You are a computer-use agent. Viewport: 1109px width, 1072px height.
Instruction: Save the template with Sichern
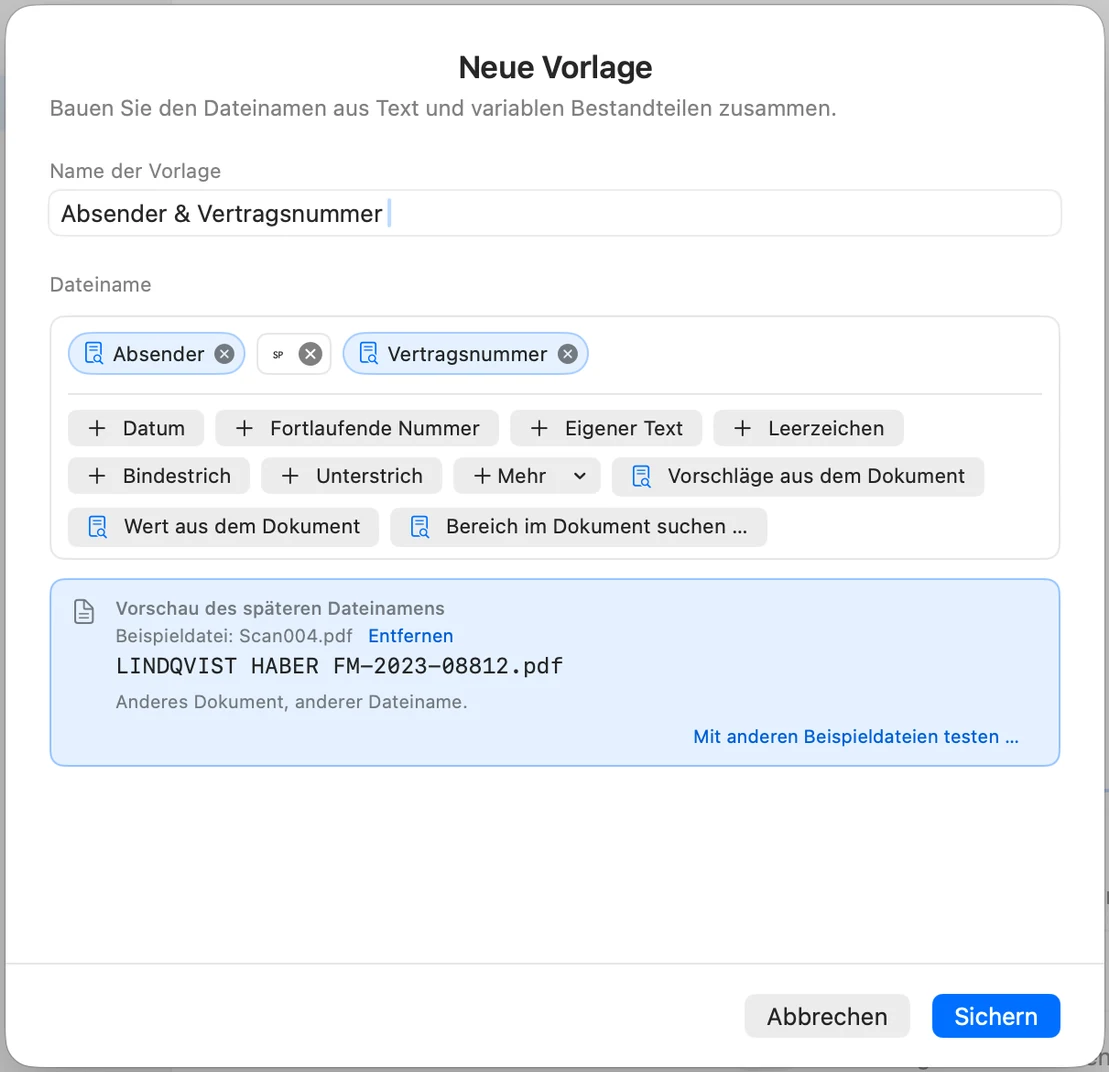996,1016
